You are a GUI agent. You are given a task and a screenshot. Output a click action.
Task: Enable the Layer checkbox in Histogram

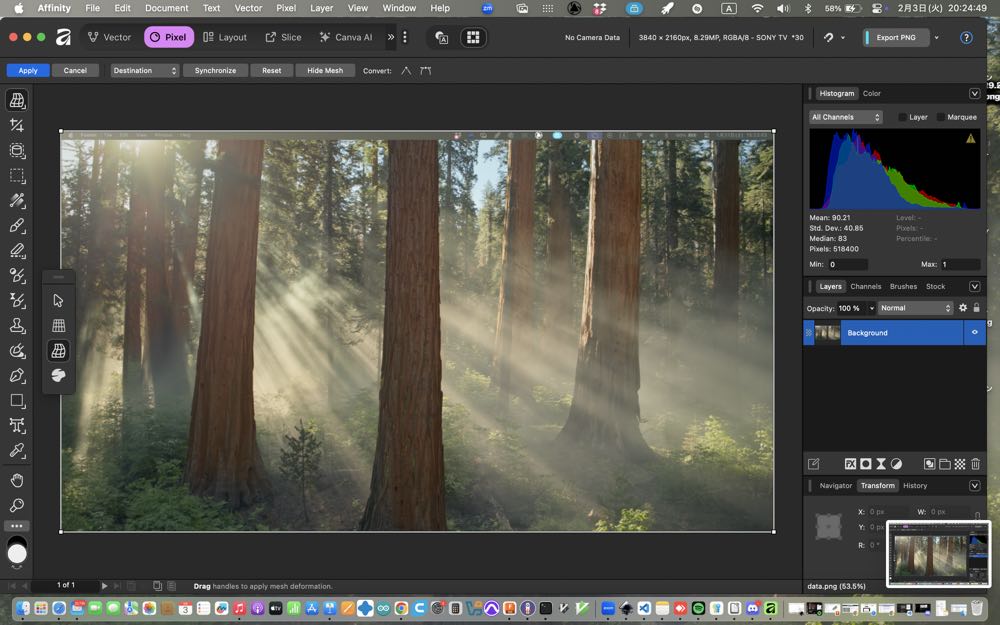point(903,117)
